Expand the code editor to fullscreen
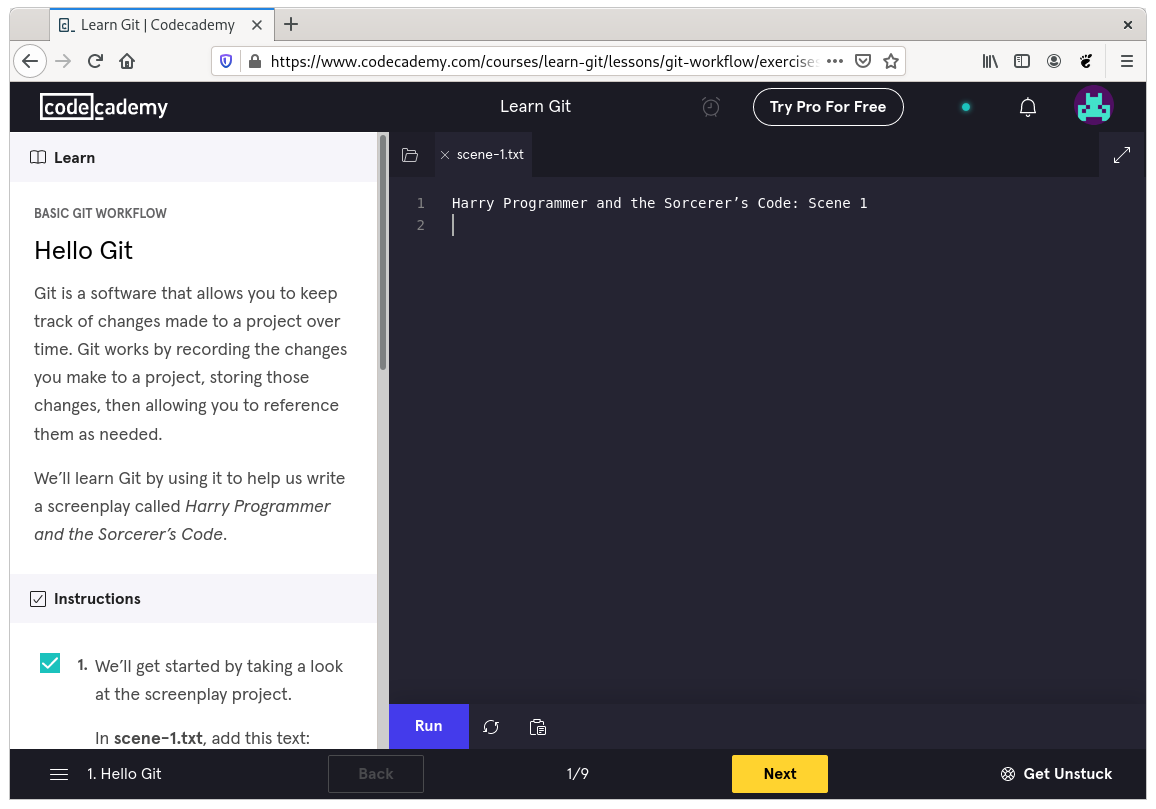The height and width of the screenshot is (809, 1156). [x=1121, y=154]
